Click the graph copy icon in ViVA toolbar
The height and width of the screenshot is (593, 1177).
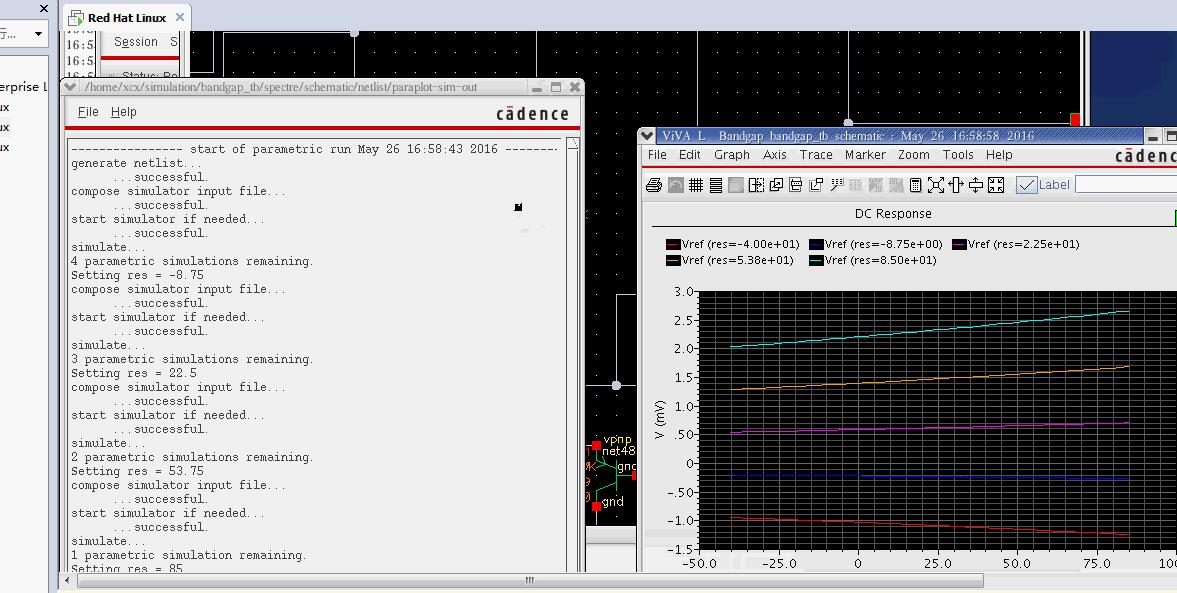pyautogui.click(x=816, y=185)
